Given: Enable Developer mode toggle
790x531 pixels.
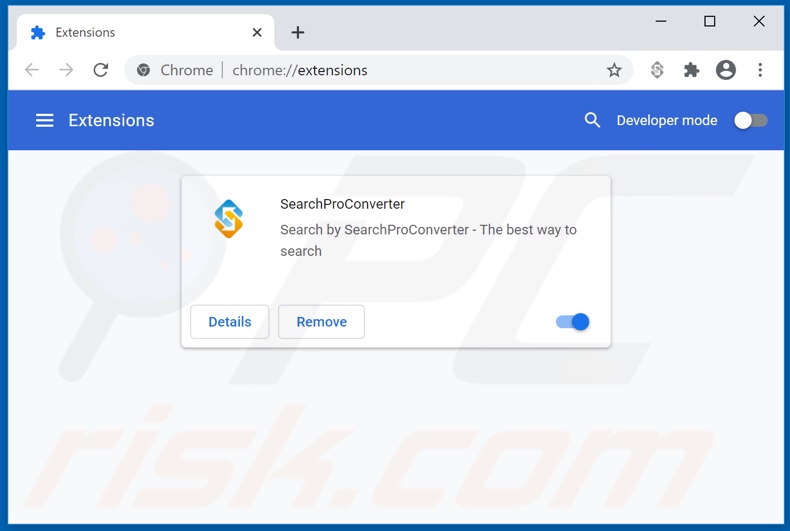Looking at the screenshot, I should [751, 120].
